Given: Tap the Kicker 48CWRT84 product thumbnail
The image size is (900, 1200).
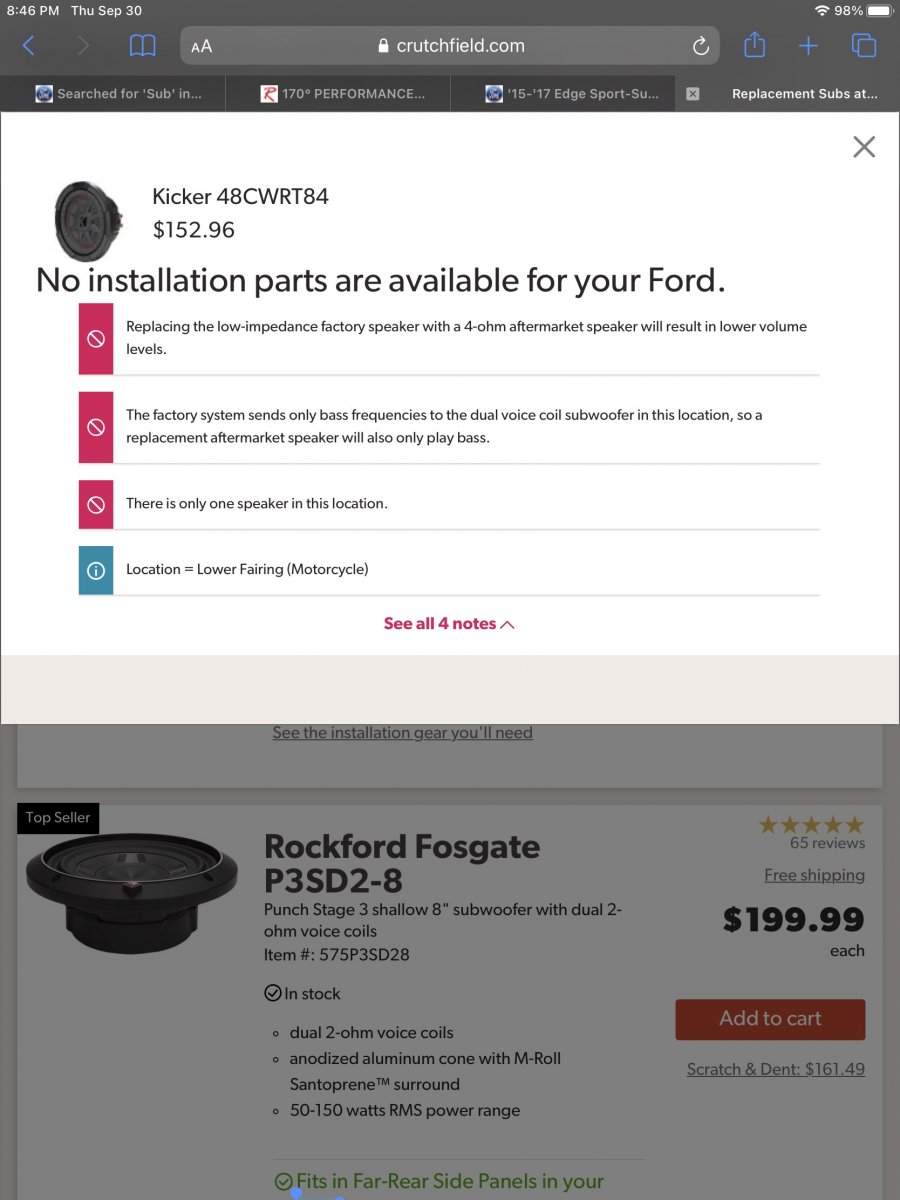Looking at the screenshot, I should 89,220.
